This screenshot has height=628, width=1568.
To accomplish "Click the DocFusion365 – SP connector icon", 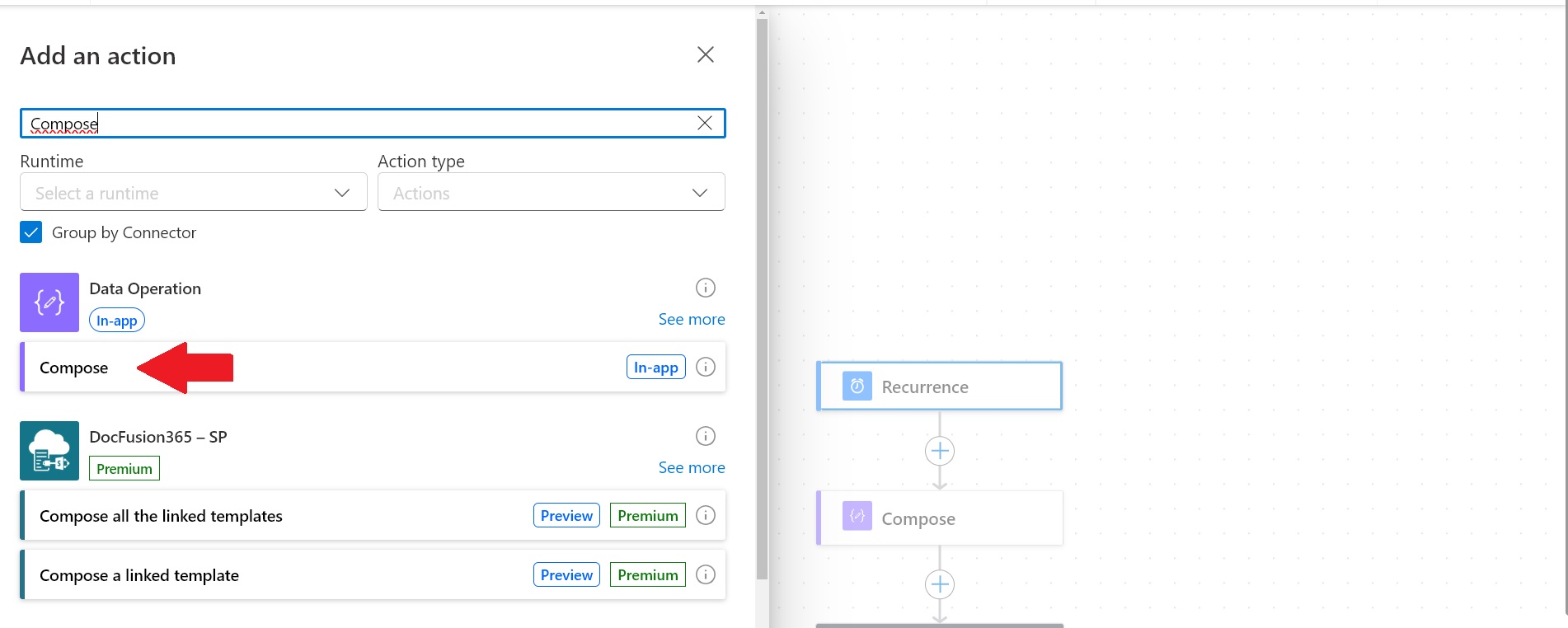I will [49, 451].
